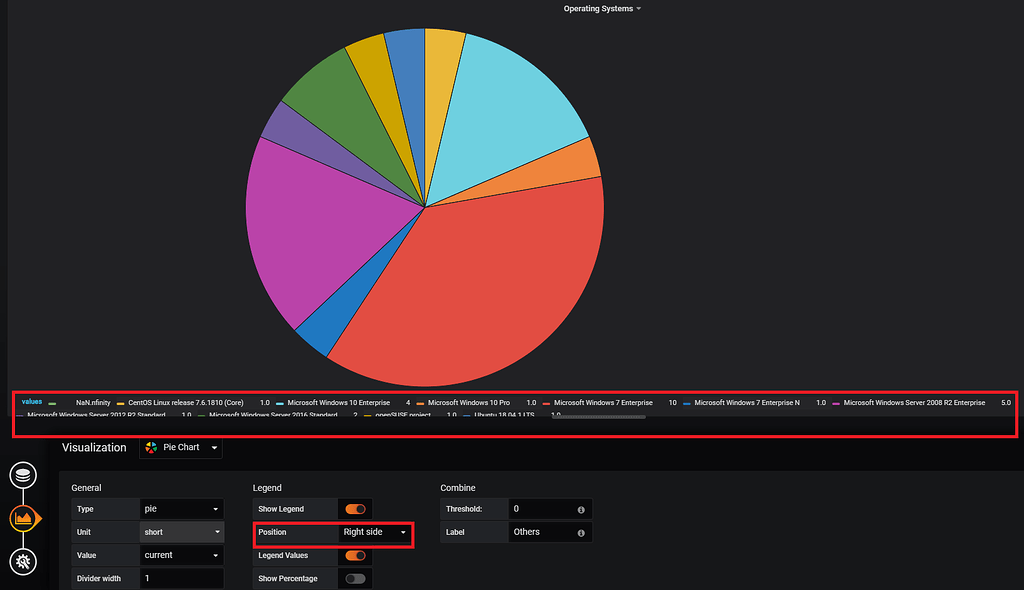Click the Visualization section label
The image size is (1024, 590).
95,448
